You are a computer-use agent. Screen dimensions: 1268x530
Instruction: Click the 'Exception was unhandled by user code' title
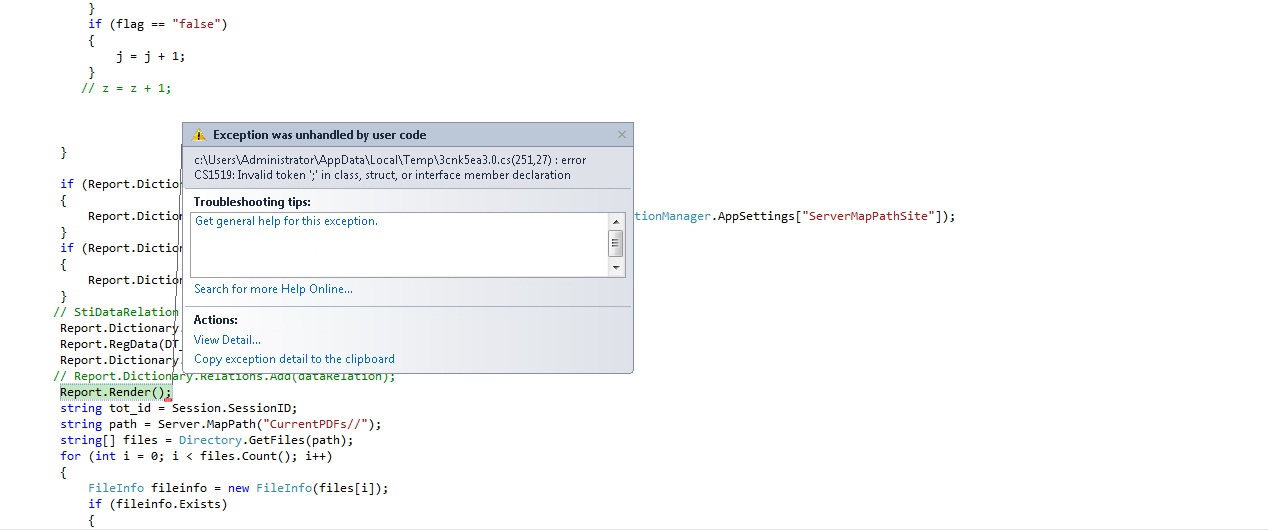pyautogui.click(x=319, y=135)
